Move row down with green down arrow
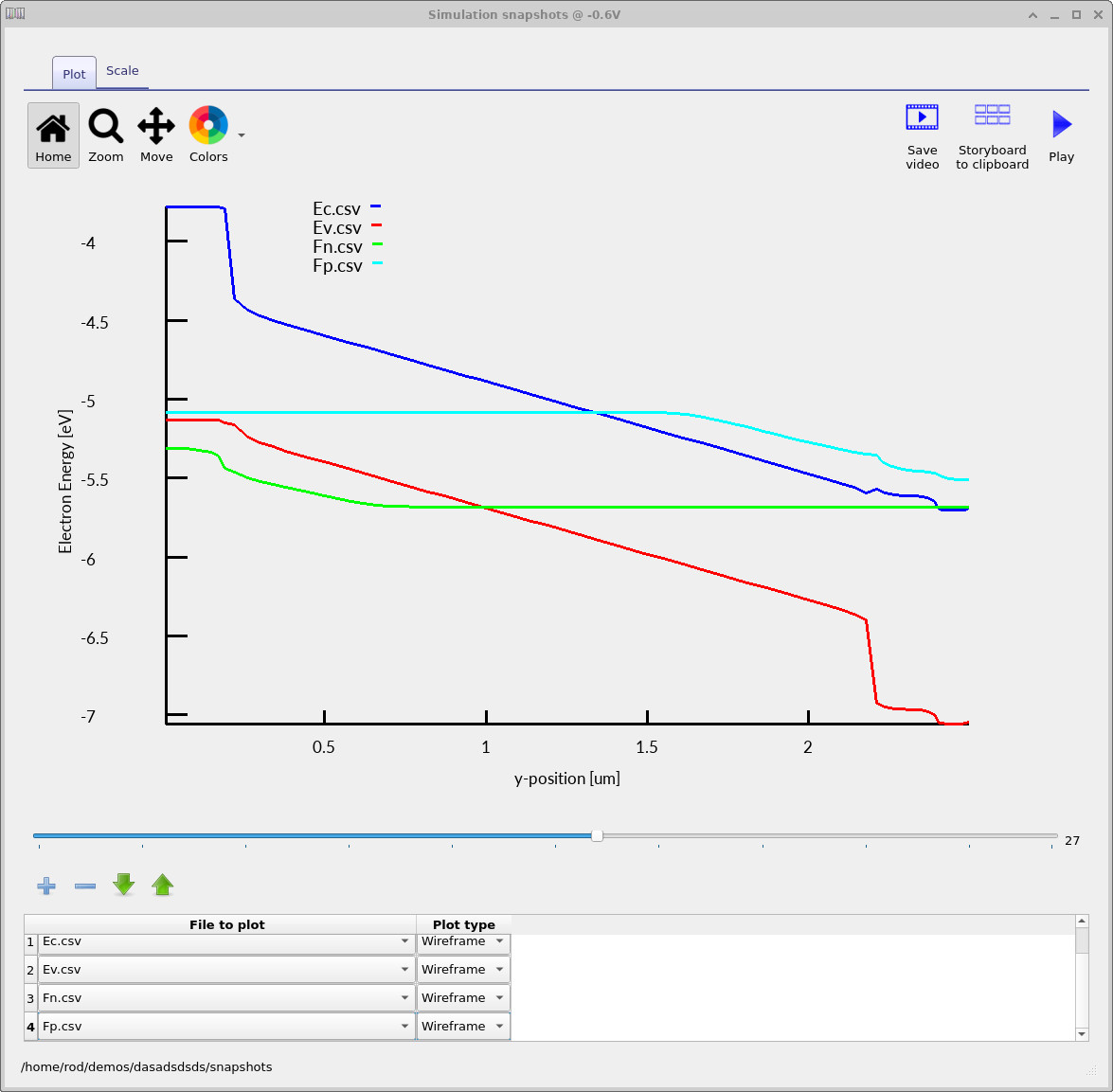The height and width of the screenshot is (1092, 1113). click(123, 885)
